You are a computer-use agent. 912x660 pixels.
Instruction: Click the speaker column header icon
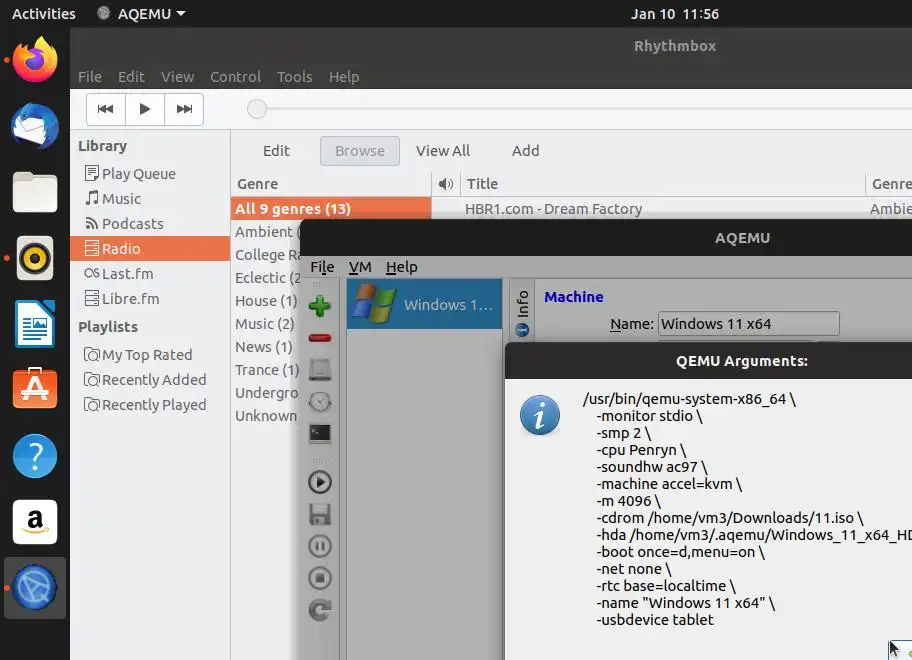[446, 184]
